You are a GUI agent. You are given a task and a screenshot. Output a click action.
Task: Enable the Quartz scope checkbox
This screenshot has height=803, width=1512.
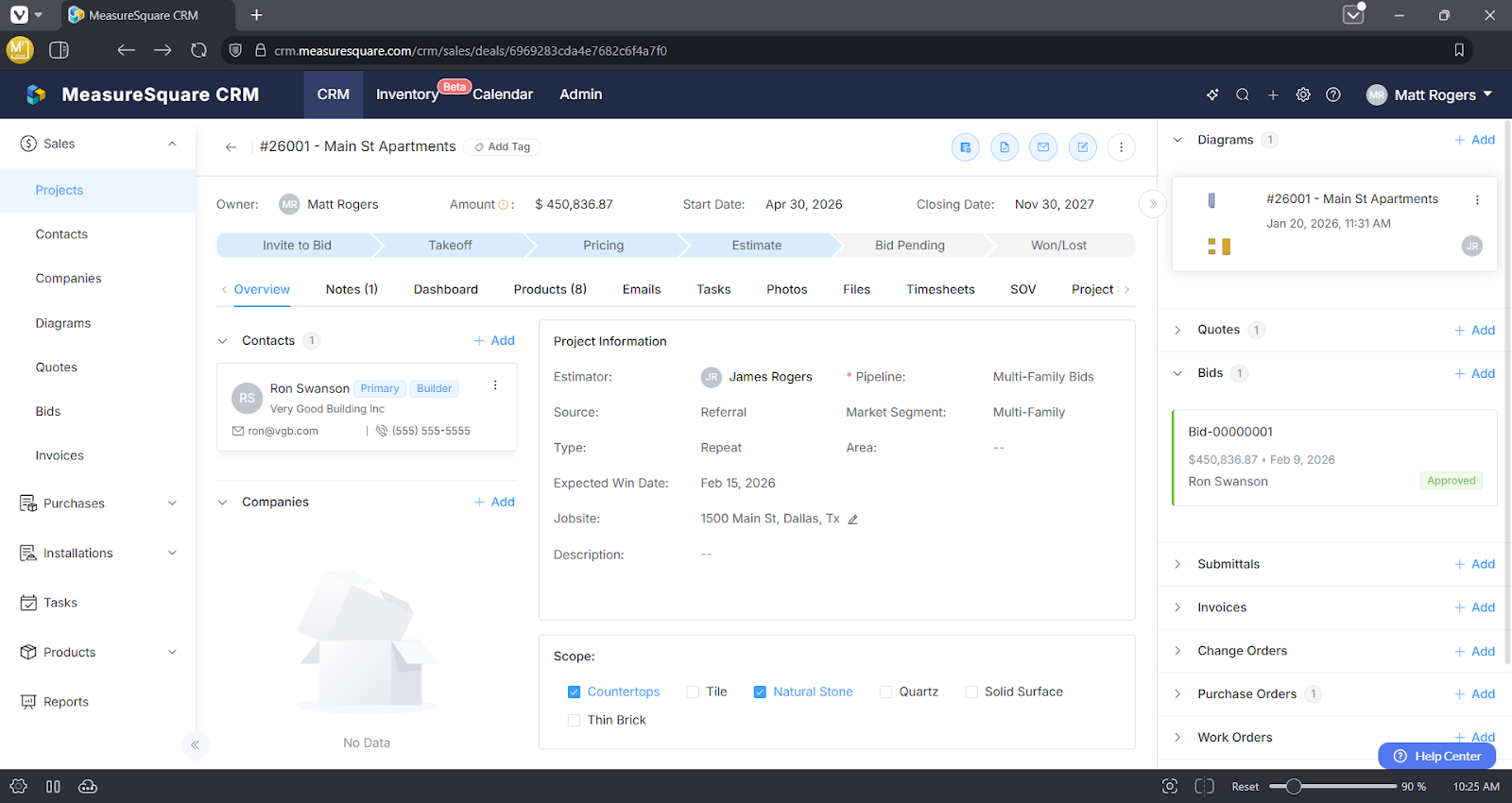pos(885,692)
